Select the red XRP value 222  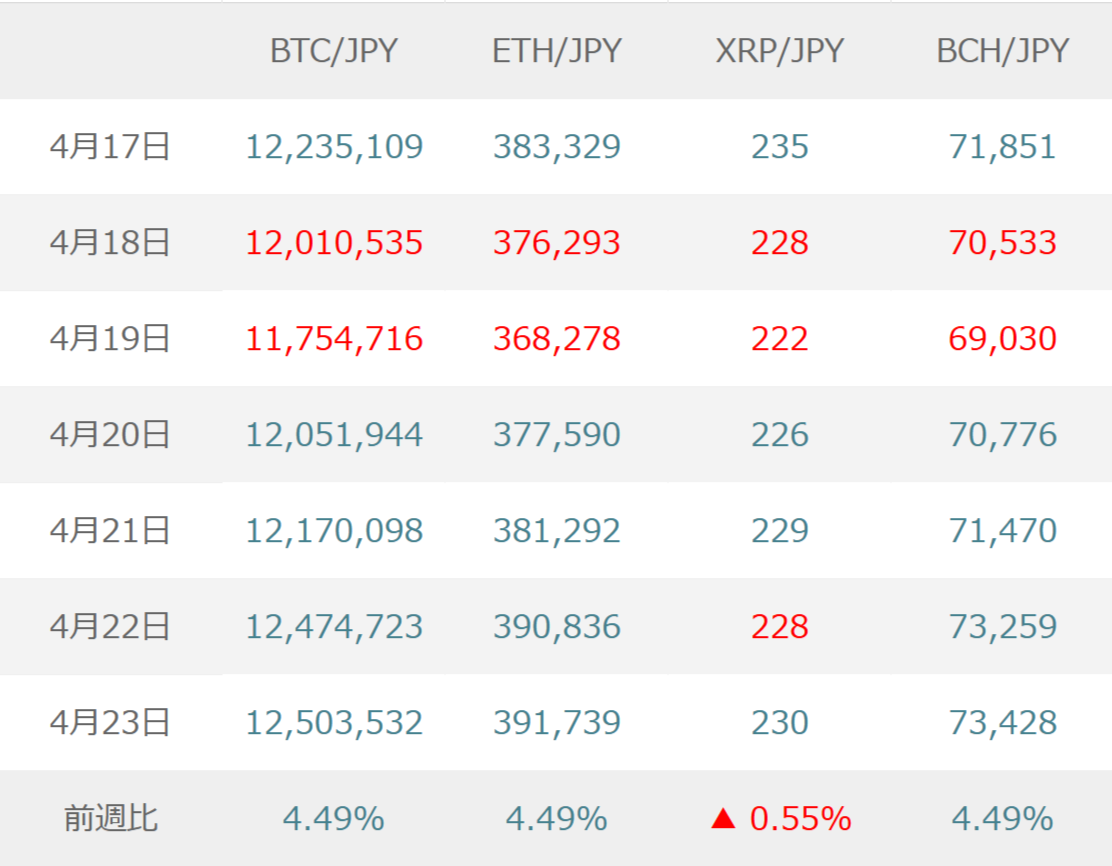click(x=780, y=339)
